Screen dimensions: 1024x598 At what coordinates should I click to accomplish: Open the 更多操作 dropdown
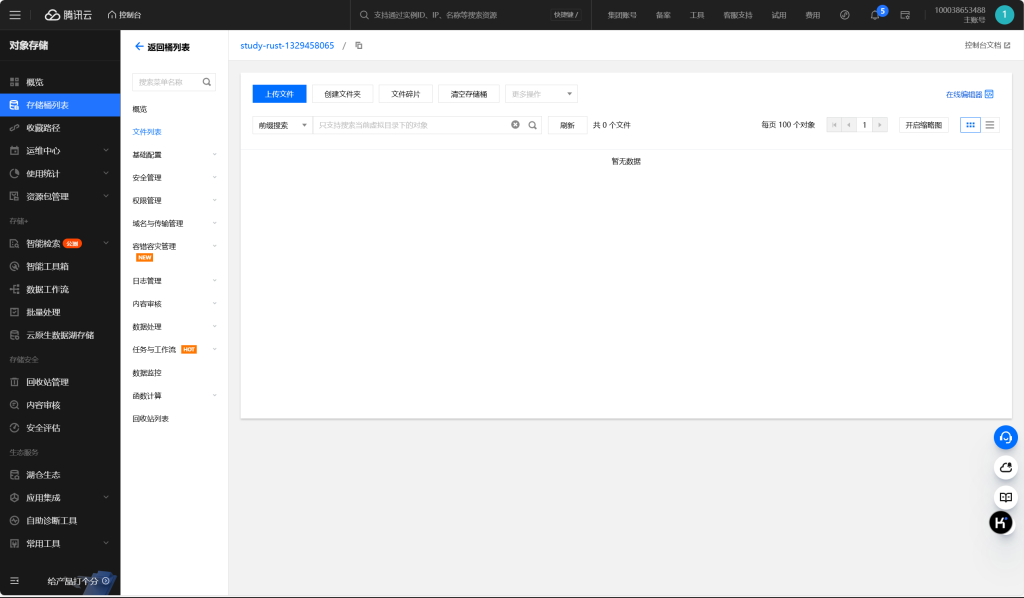(540, 94)
